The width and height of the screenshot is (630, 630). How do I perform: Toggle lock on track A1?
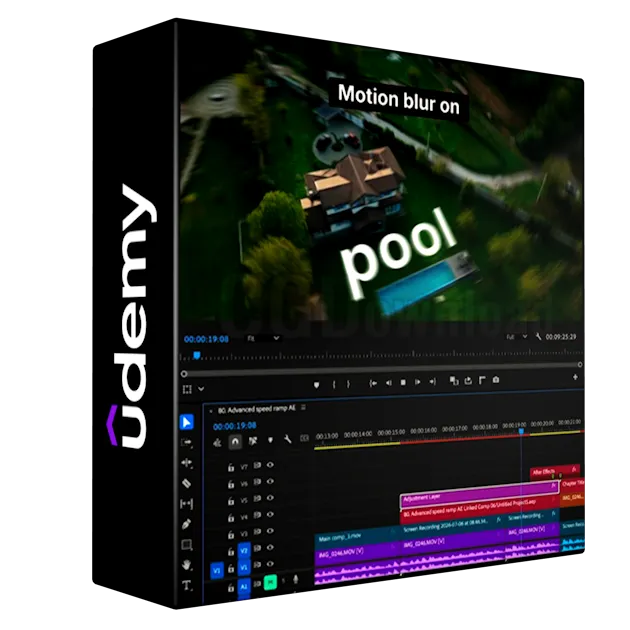pyautogui.click(x=231, y=588)
